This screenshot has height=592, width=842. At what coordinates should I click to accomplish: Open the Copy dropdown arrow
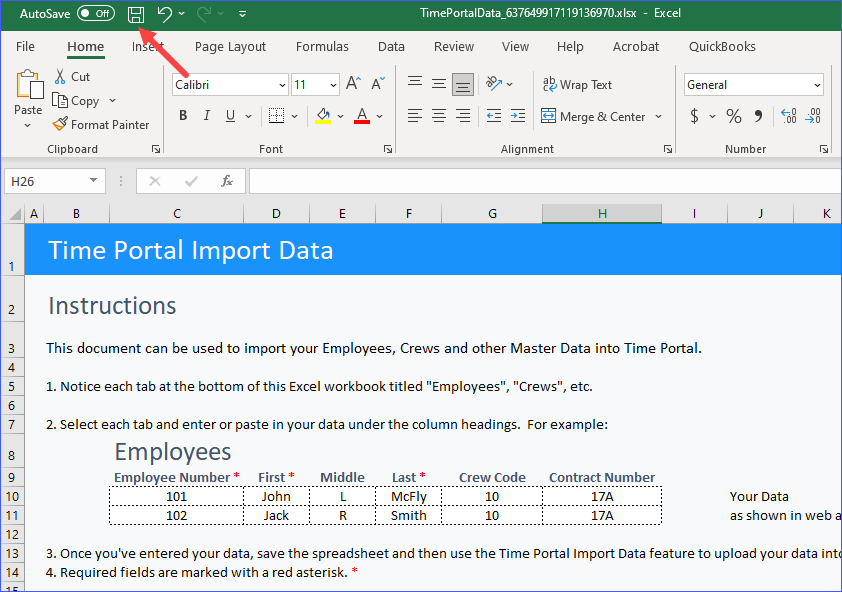[x=112, y=100]
